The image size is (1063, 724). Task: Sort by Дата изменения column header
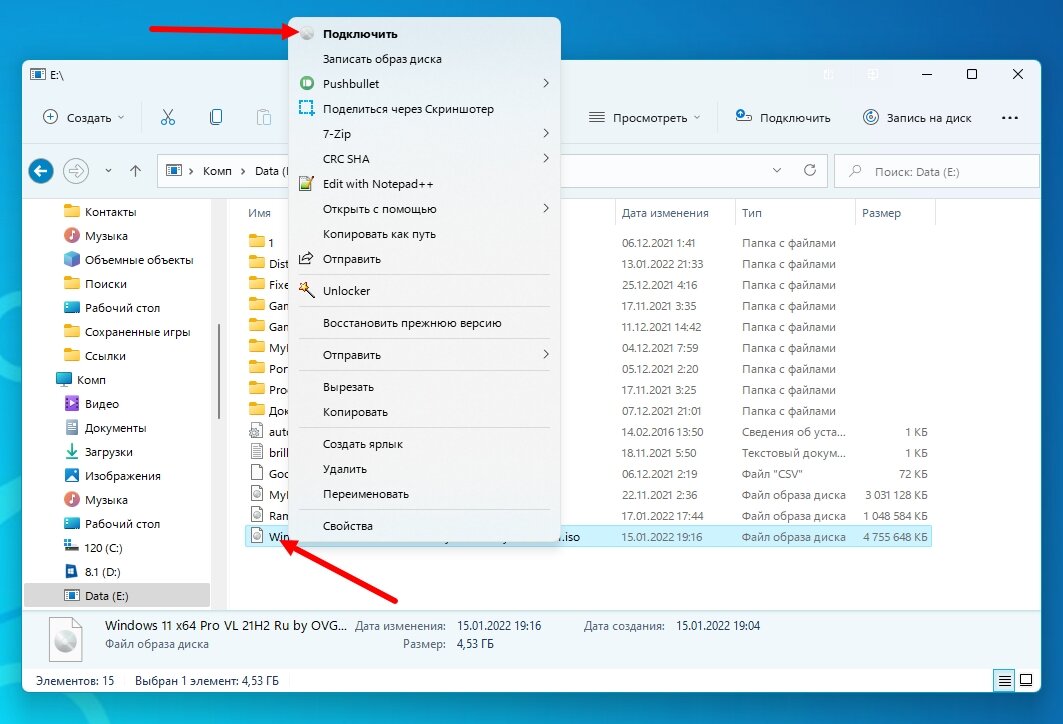[675, 213]
